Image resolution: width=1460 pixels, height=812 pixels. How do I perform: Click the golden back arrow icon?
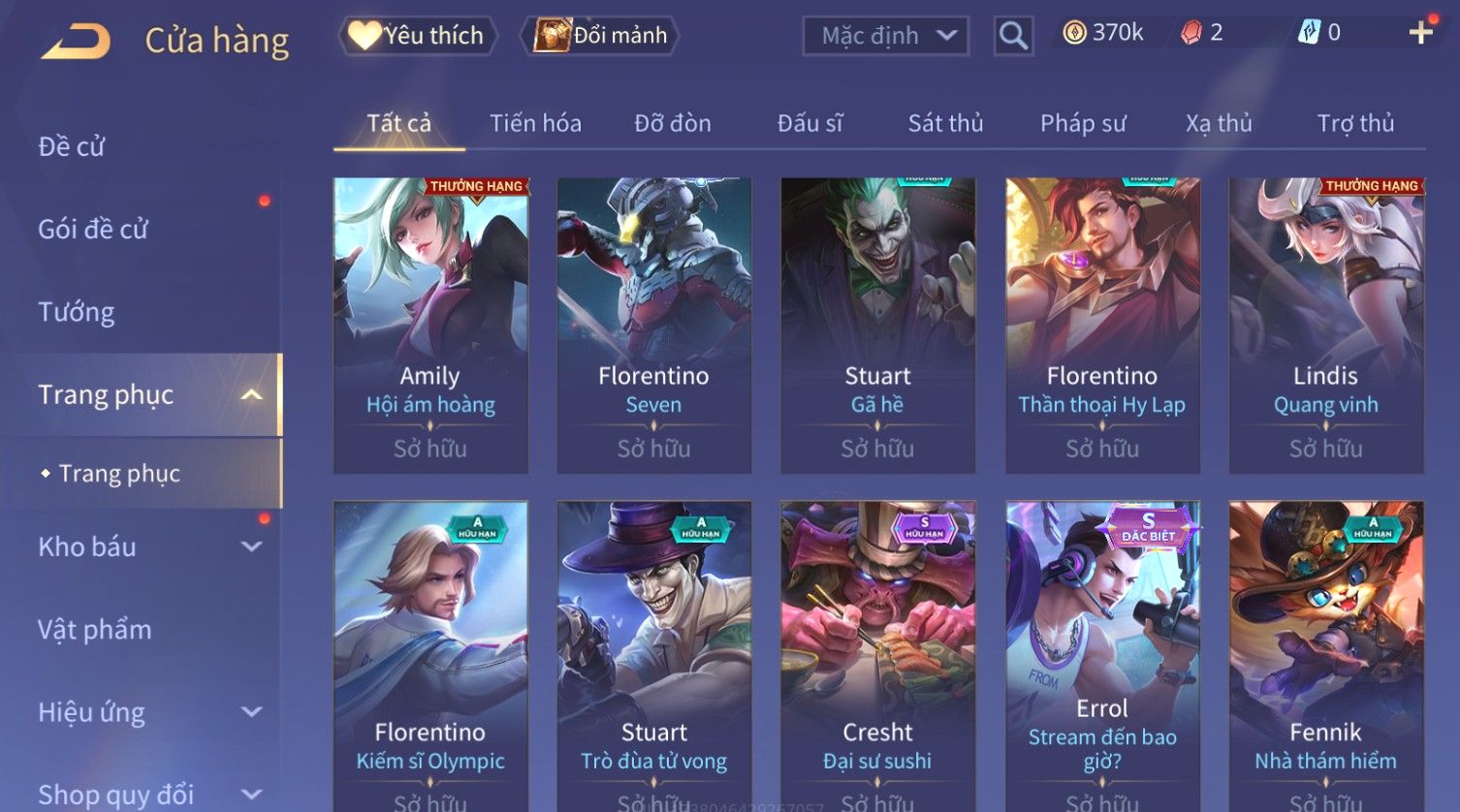point(76,41)
